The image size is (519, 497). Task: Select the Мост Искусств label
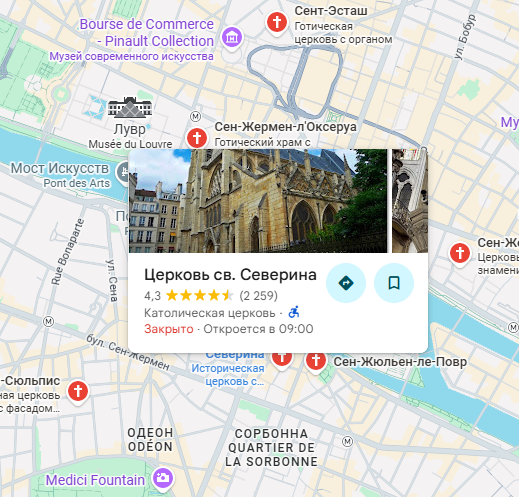60,168
